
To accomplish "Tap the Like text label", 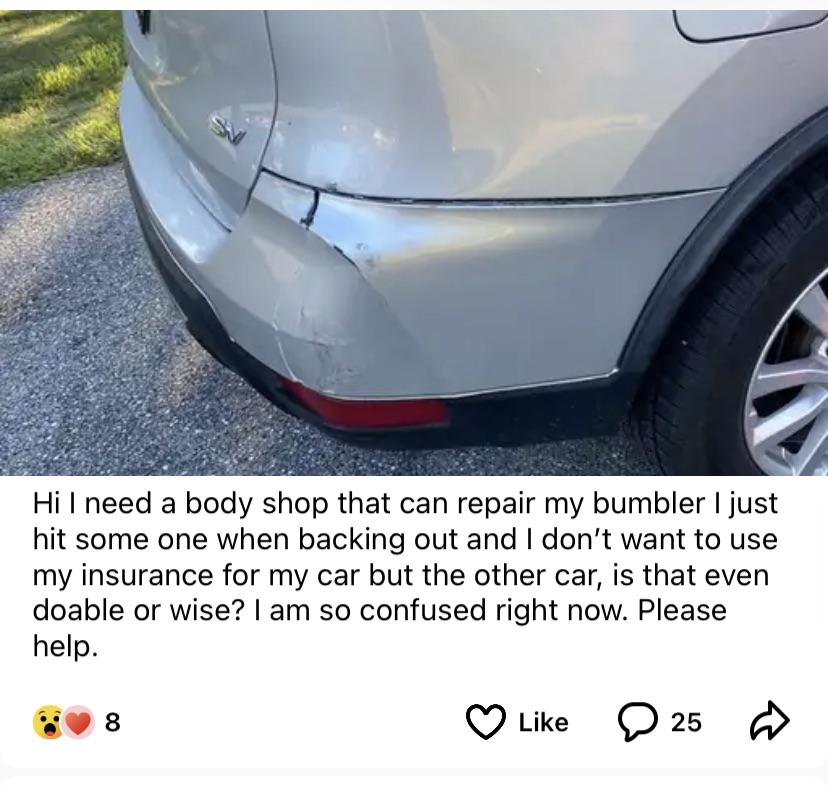I will pyautogui.click(x=543, y=722).
